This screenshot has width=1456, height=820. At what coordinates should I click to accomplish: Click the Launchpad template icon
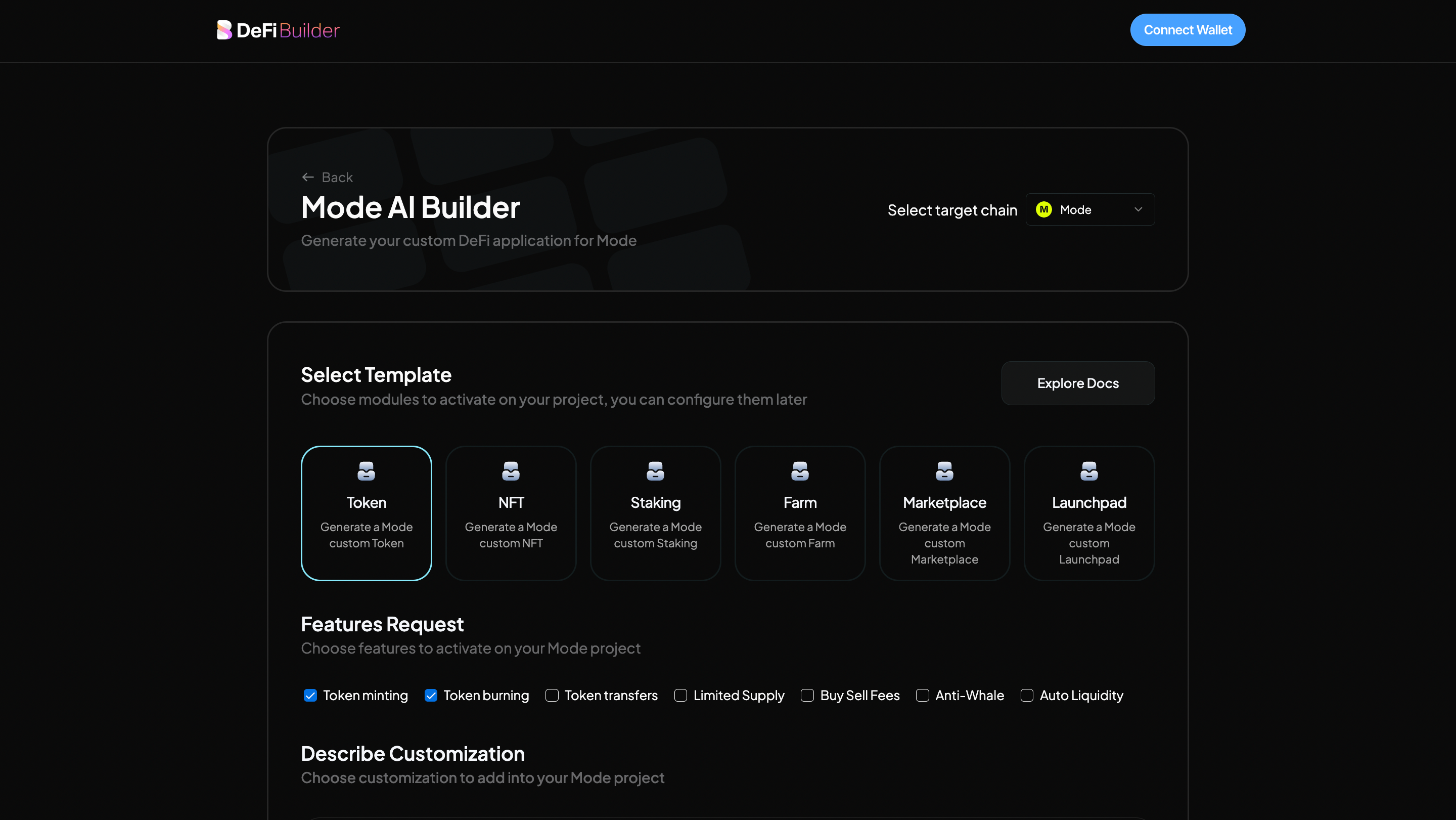1088,471
